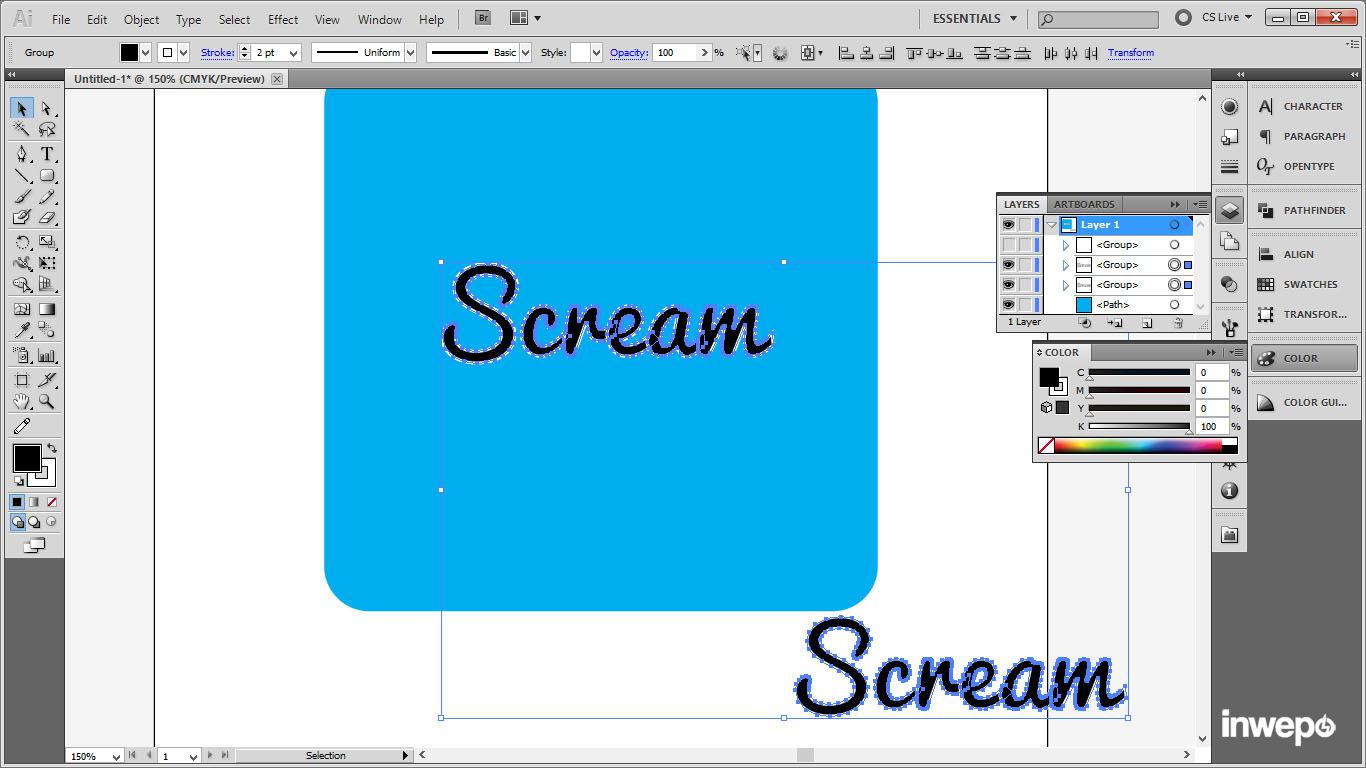Set paint mode to None in Tools panel
The width and height of the screenshot is (1366, 768).
point(52,502)
